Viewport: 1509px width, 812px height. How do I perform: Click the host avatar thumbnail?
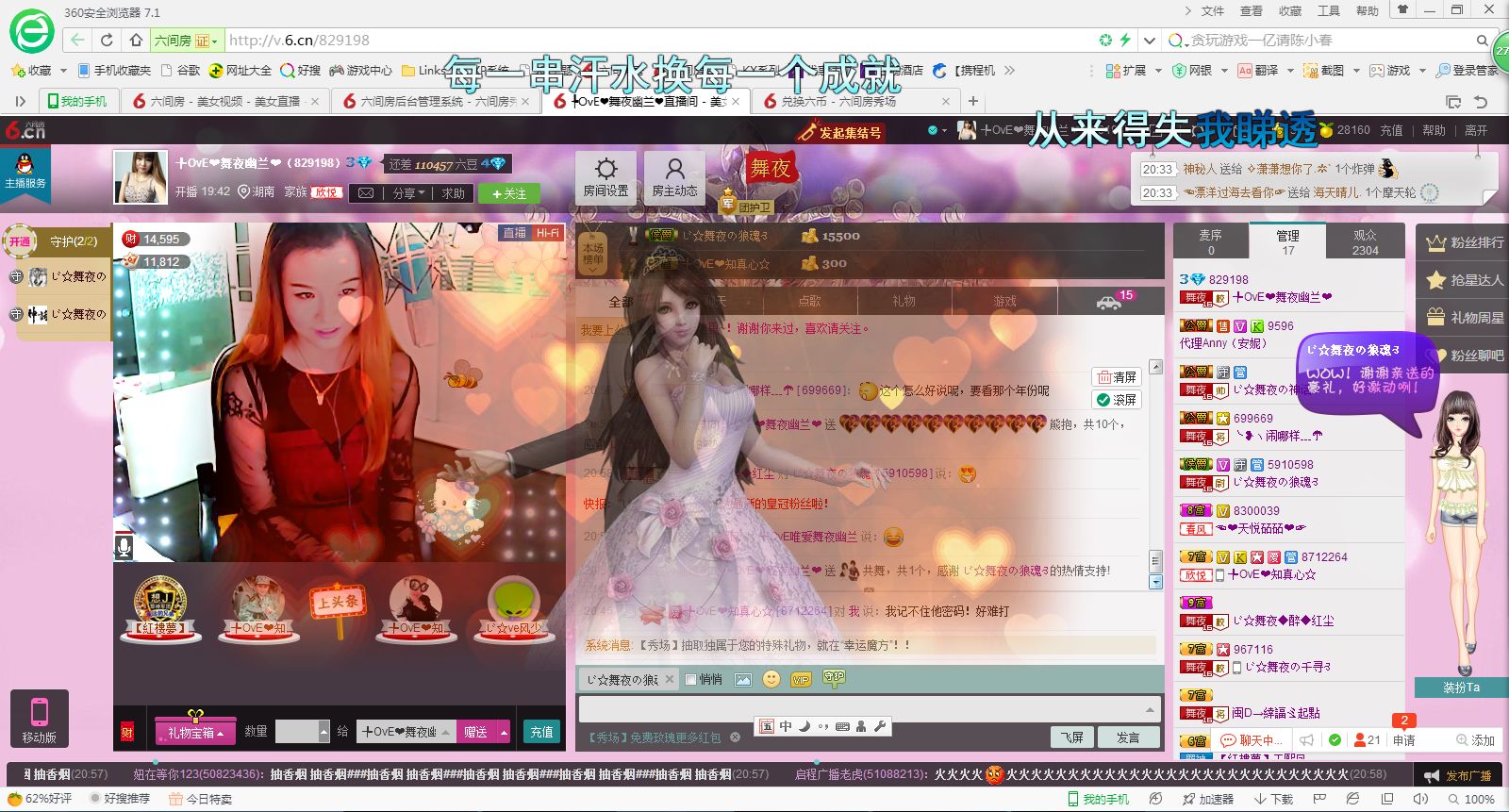[x=141, y=177]
